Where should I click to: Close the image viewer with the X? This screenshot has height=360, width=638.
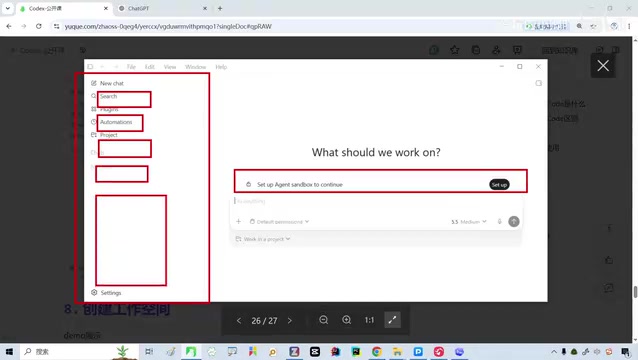point(603,65)
